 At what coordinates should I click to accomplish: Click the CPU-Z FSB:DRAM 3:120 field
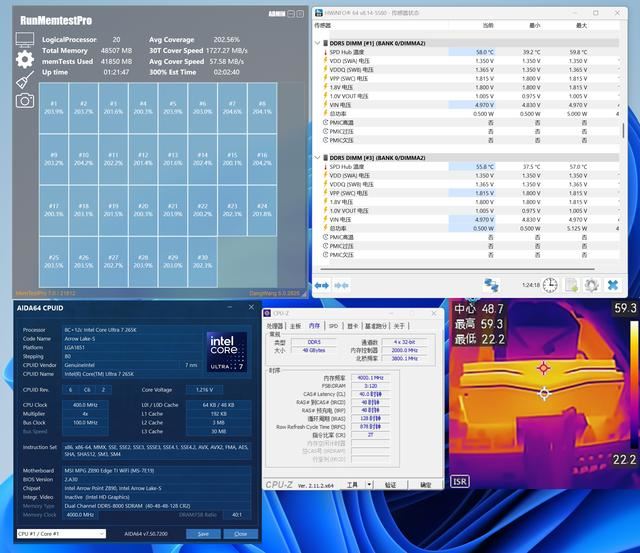370,386
